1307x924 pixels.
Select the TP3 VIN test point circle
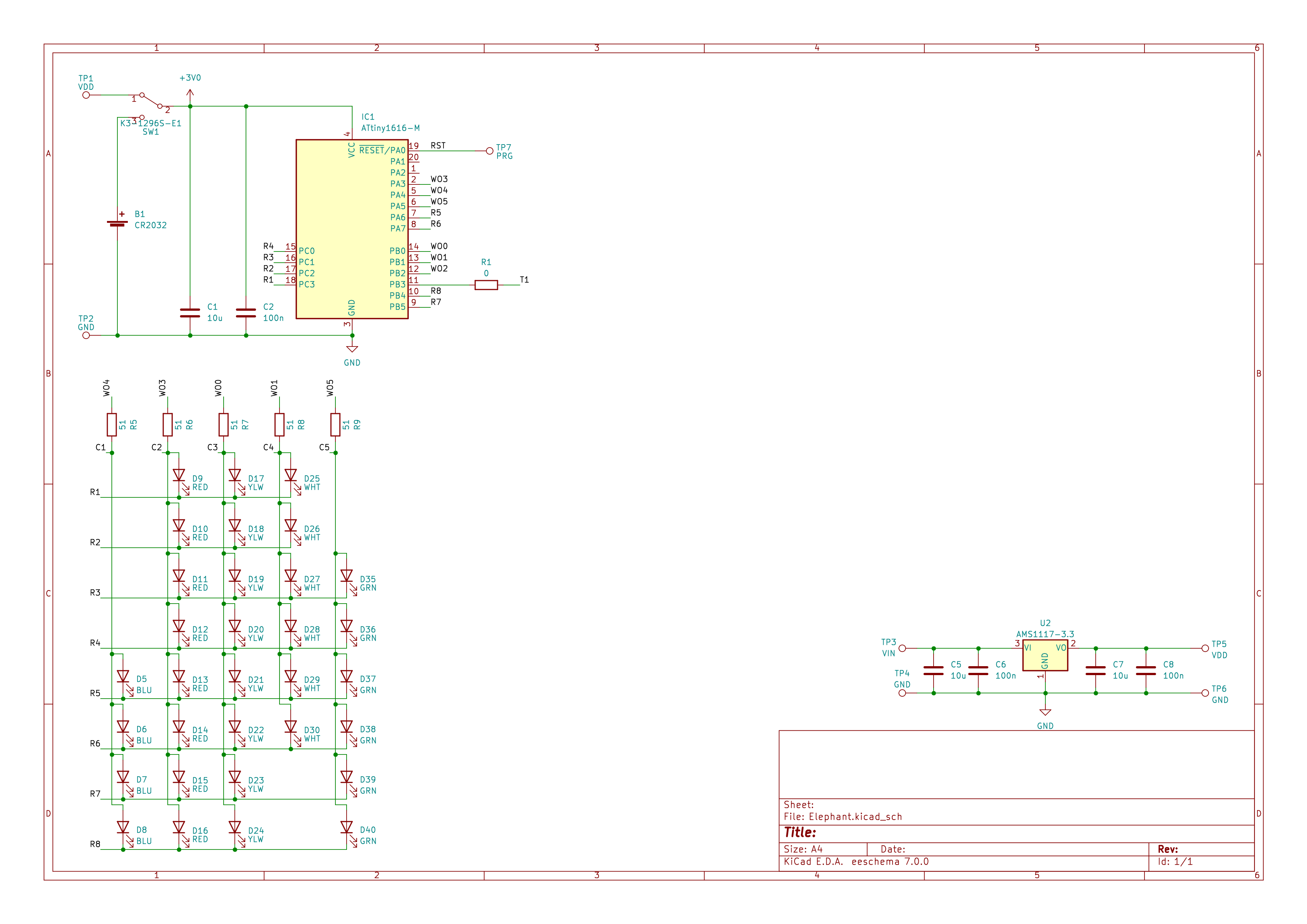(x=902, y=648)
